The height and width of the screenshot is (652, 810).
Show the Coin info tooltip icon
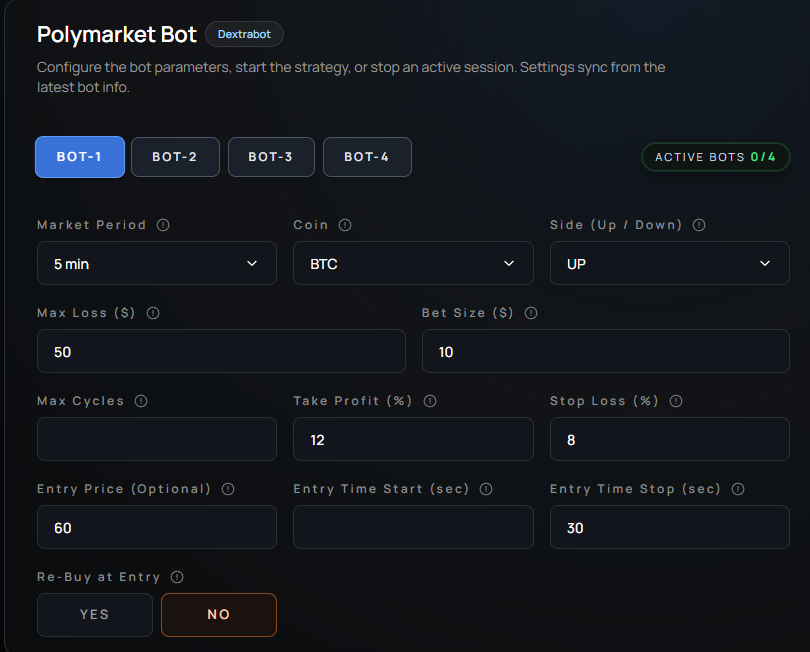(345, 225)
